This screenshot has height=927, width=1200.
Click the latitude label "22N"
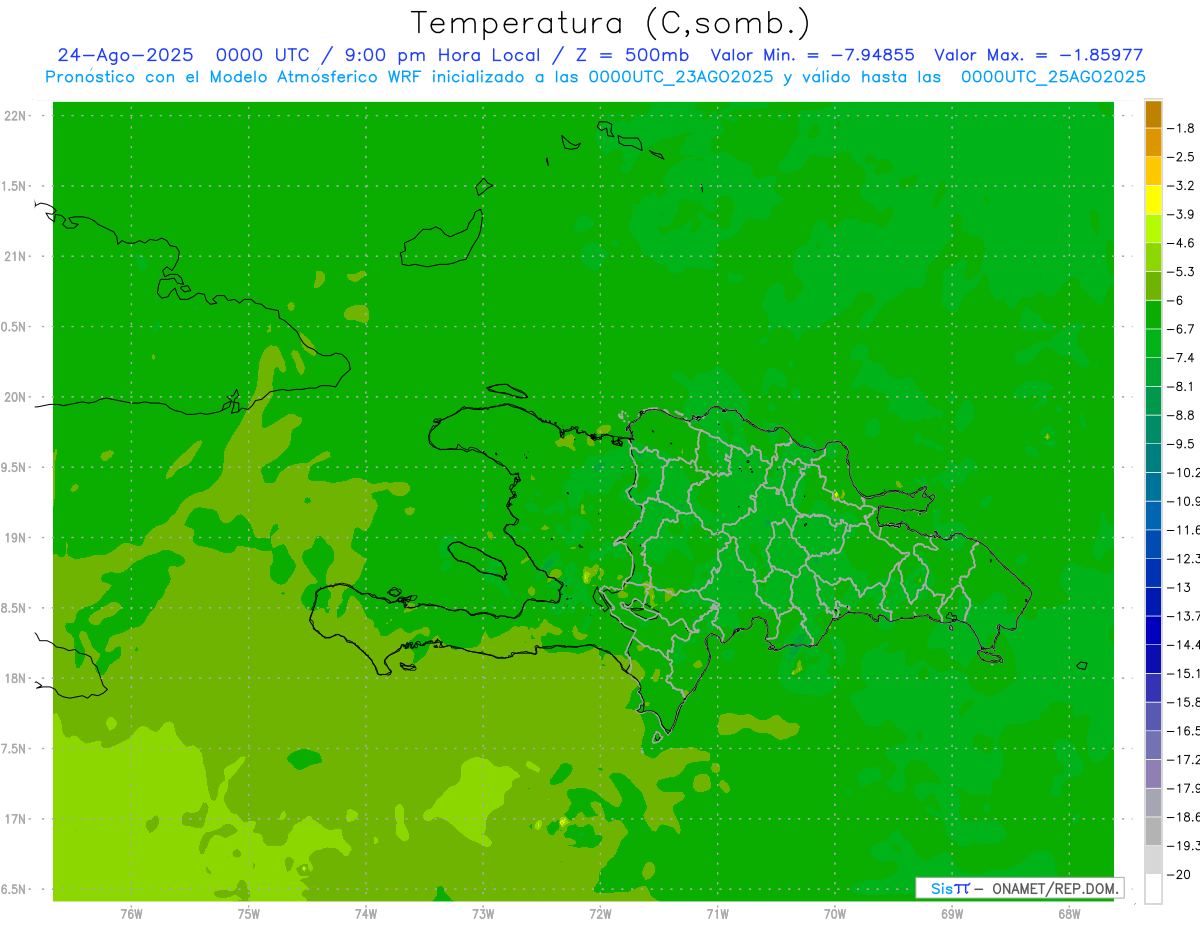(x=15, y=116)
